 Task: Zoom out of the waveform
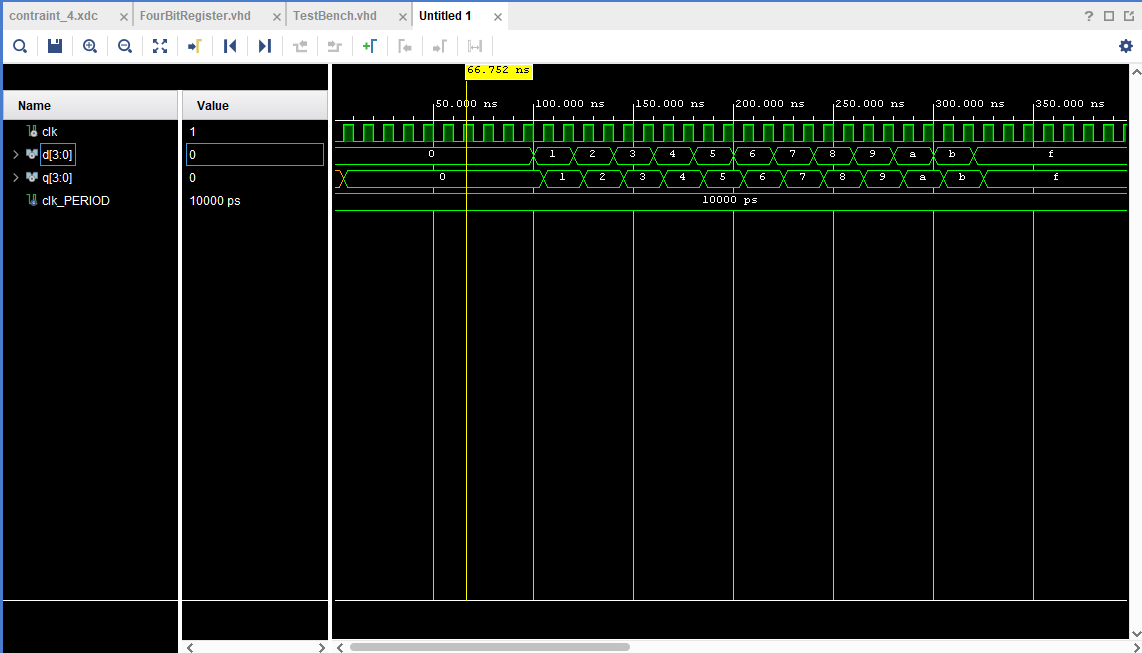pyautogui.click(x=125, y=46)
